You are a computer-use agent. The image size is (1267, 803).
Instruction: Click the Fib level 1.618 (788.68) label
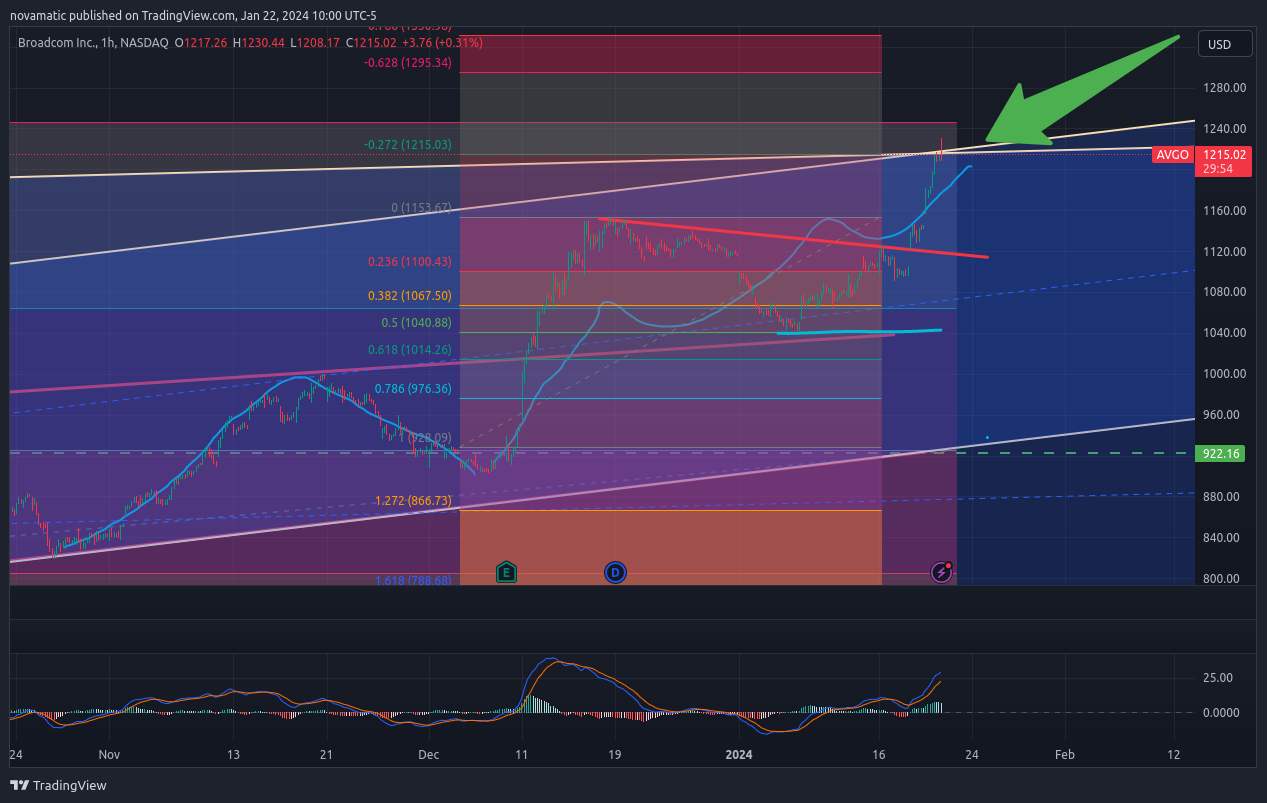tap(413, 580)
